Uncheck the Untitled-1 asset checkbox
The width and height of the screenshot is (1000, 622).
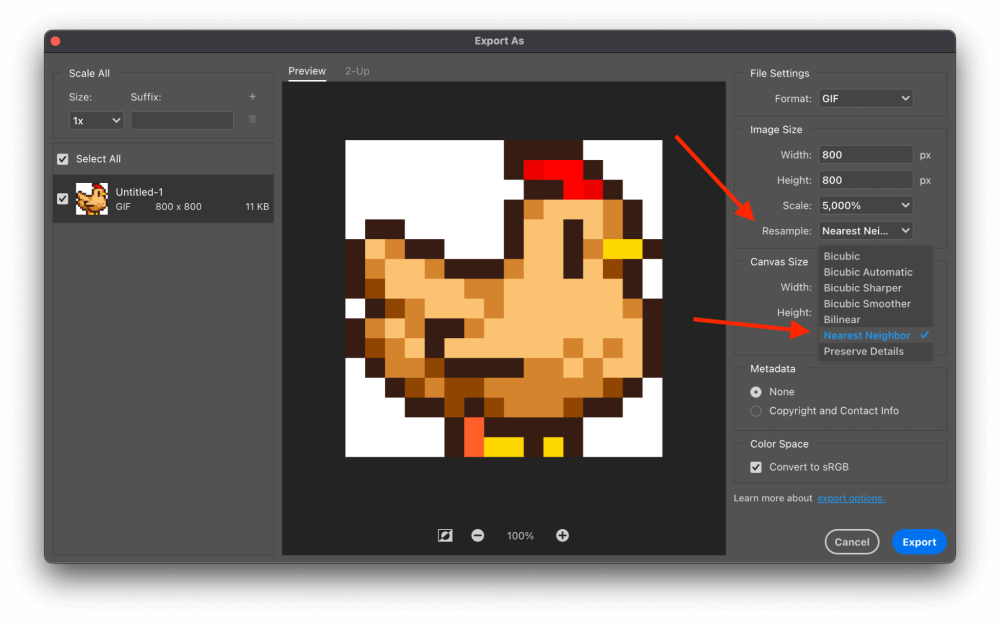pyautogui.click(x=63, y=198)
